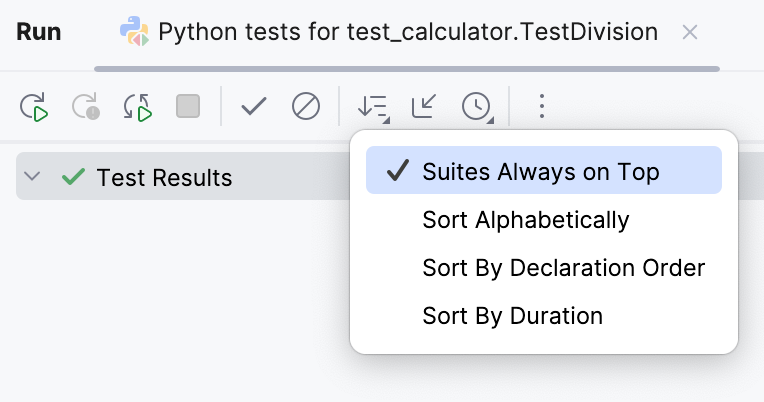Click the Python tests TestDivision tab
764x402 pixels.
tap(408, 32)
